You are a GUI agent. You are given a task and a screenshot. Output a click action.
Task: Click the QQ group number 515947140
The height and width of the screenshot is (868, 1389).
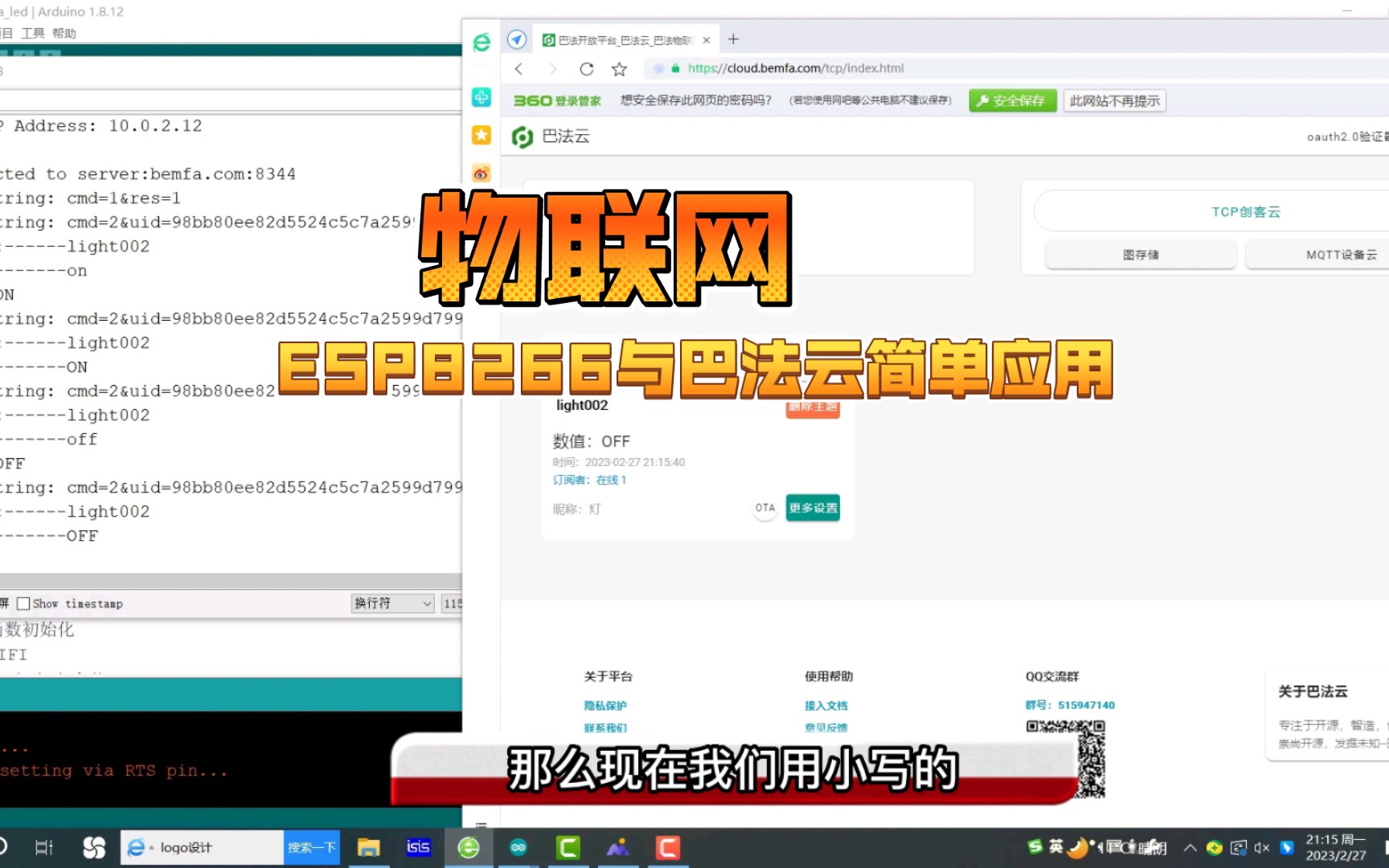pyautogui.click(x=1086, y=705)
